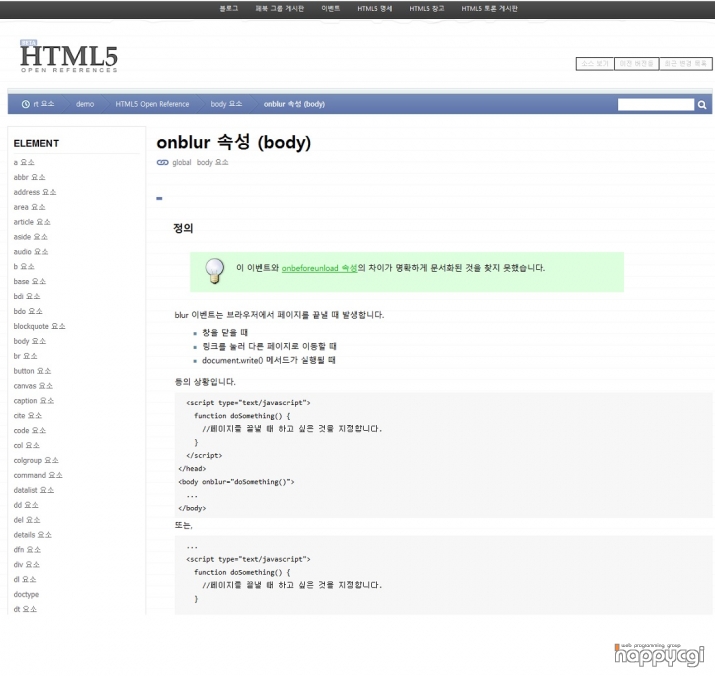Open 'audio 요소' in the sidebar
The image size is (715, 676).
[x=31, y=252]
